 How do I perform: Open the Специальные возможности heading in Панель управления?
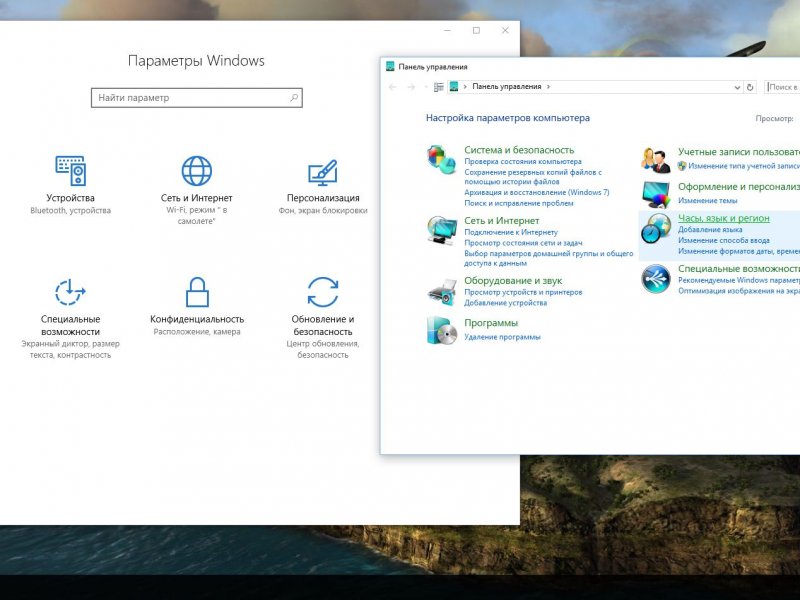pos(739,269)
